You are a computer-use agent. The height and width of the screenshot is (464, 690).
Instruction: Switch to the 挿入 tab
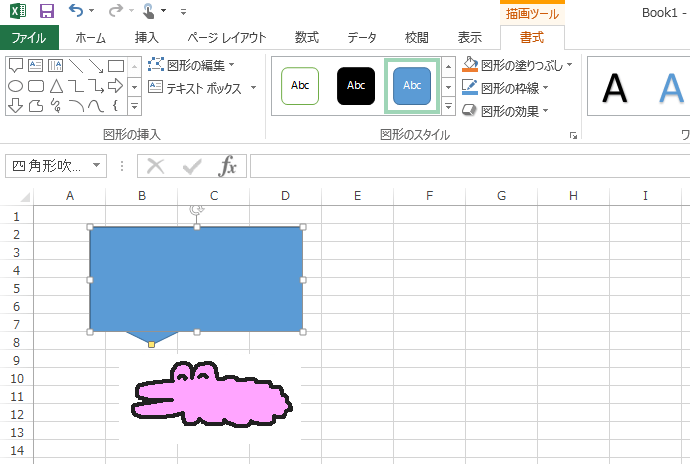coord(147,38)
